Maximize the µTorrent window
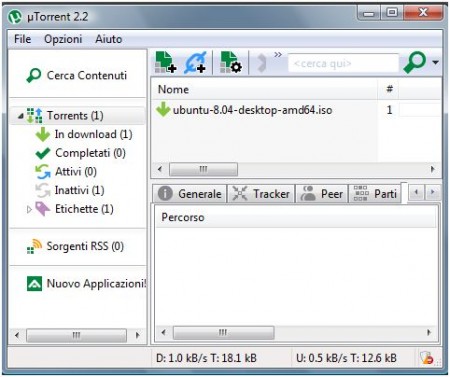450x377 pixels. click(392, 13)
